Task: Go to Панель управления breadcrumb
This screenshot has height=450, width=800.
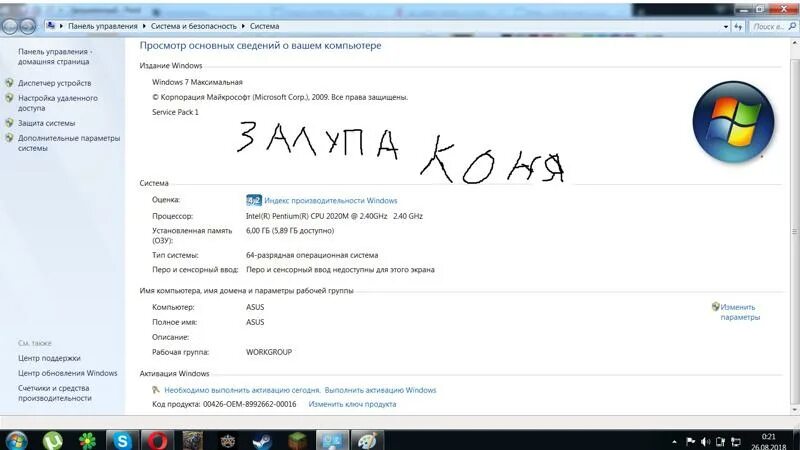Action: 103,26
